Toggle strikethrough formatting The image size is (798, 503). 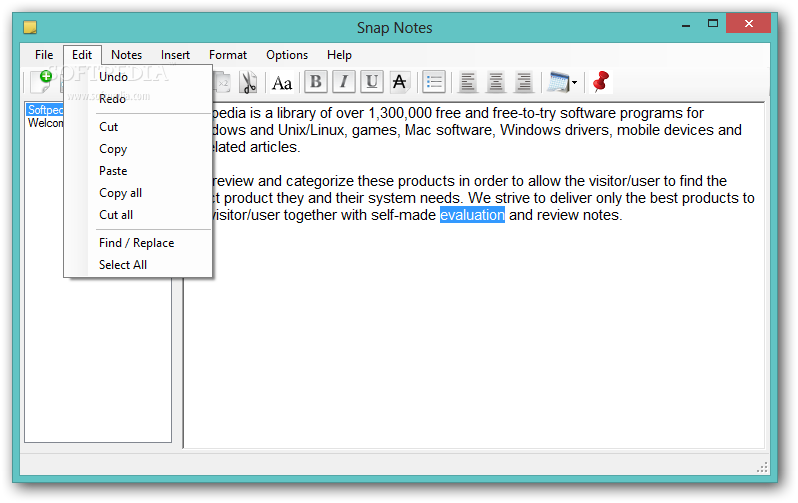point(400,82)
